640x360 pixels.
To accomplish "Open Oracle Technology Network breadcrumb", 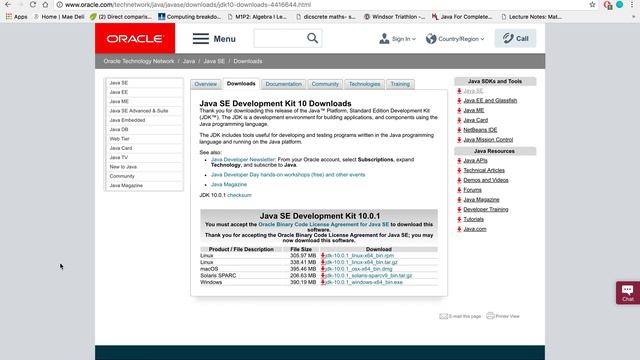I will [139, 61].
